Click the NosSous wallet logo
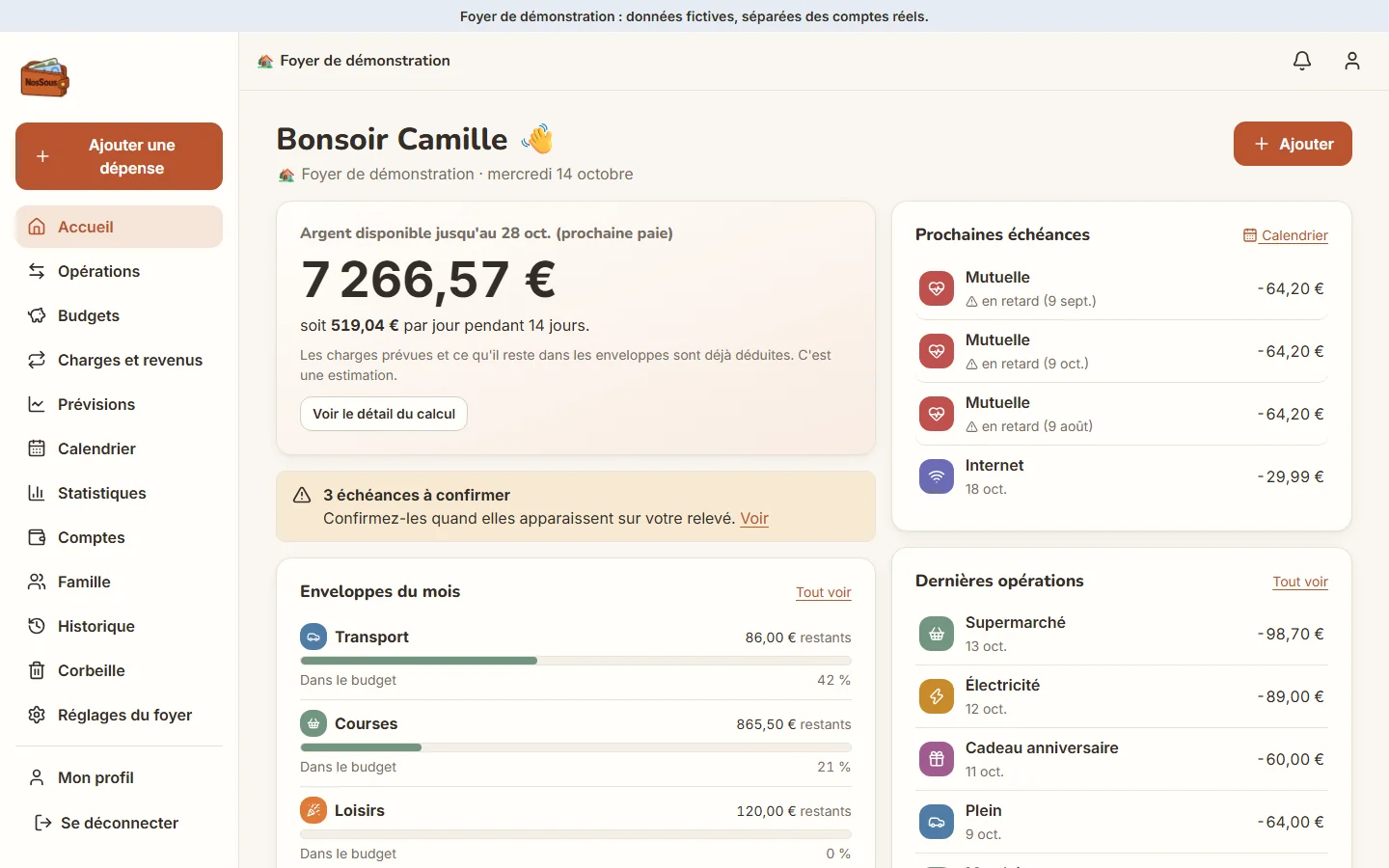 tap(44, 77)
